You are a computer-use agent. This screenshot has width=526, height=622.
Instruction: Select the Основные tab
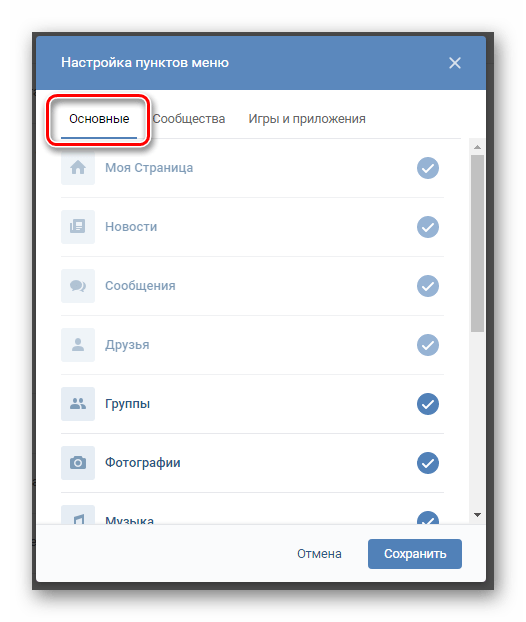click(99, 119)
